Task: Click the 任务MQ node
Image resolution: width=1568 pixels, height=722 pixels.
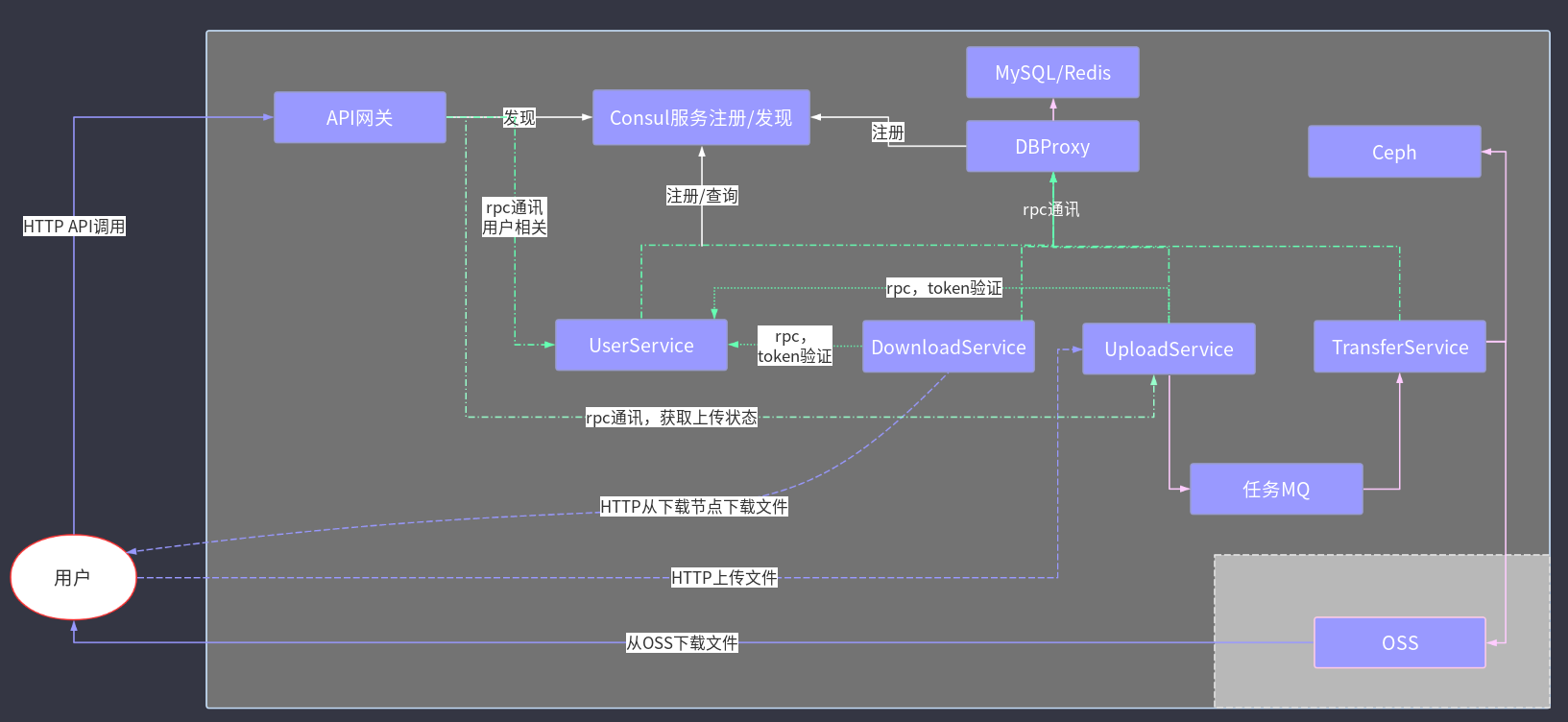Action: click(x=1276, y=490)
